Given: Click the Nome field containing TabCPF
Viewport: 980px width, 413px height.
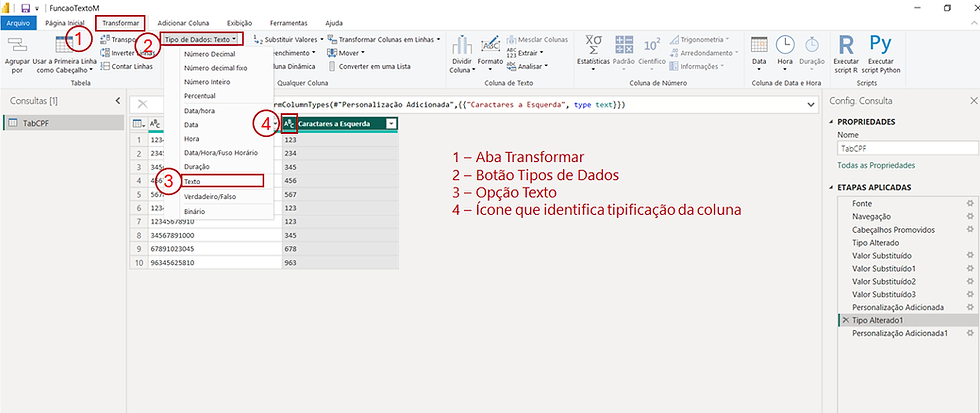Looking at the screenshot, I should pyautogui.click(x=907, y=149).
